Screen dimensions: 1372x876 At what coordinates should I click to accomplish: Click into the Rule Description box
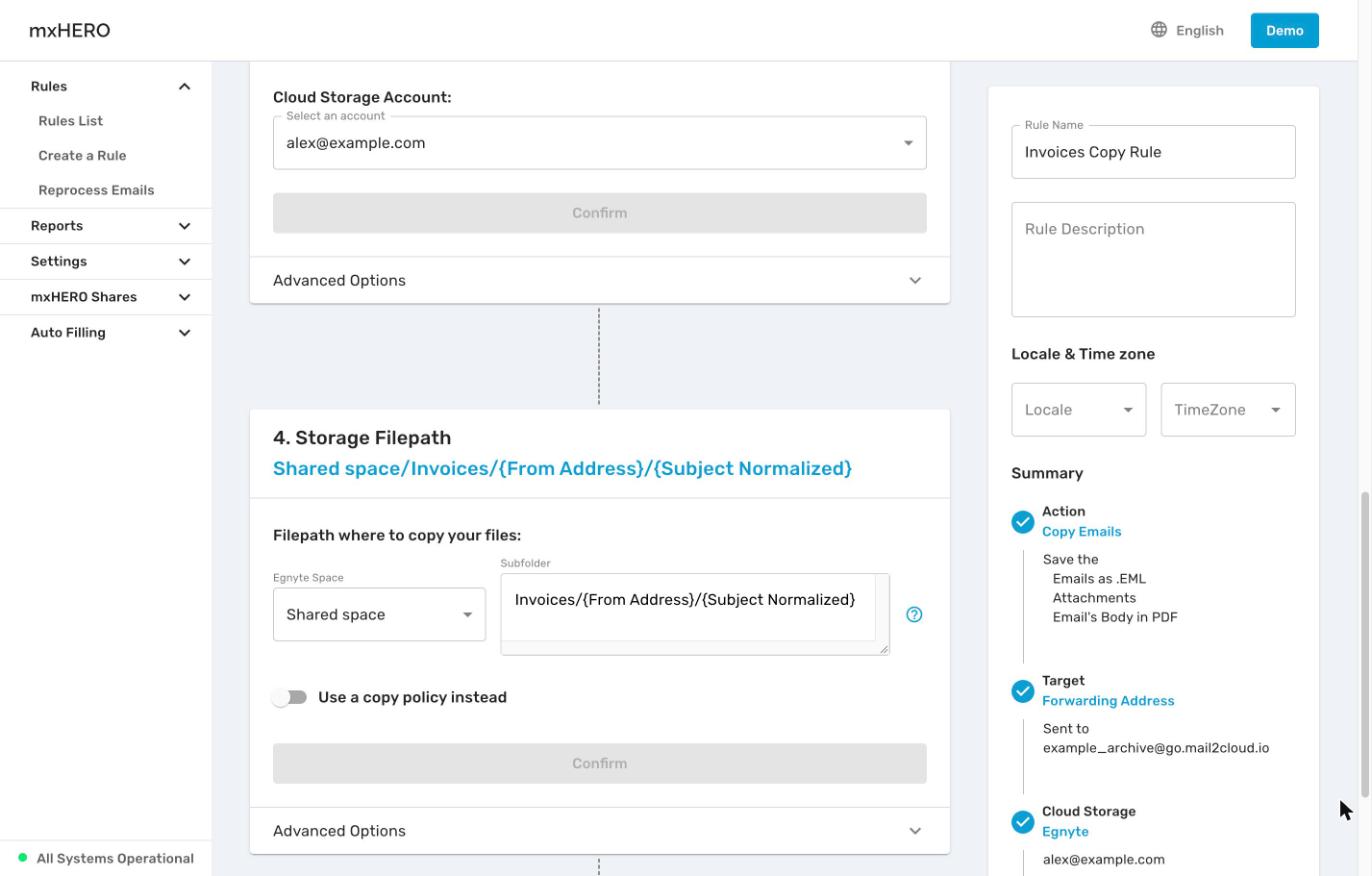tap(1153, 260)
